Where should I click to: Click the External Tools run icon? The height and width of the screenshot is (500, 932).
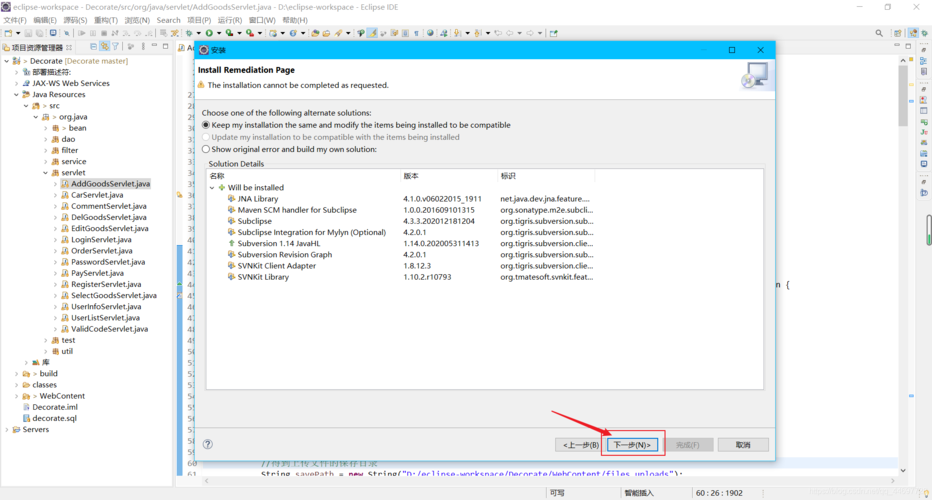(x=250, y=33)
